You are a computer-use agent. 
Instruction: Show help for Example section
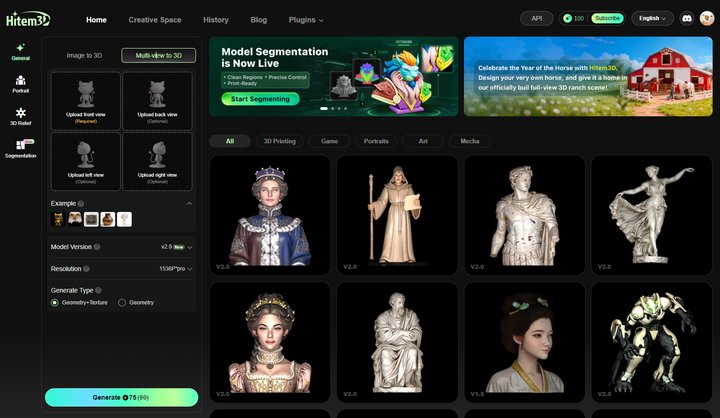(x=81, y=203)
